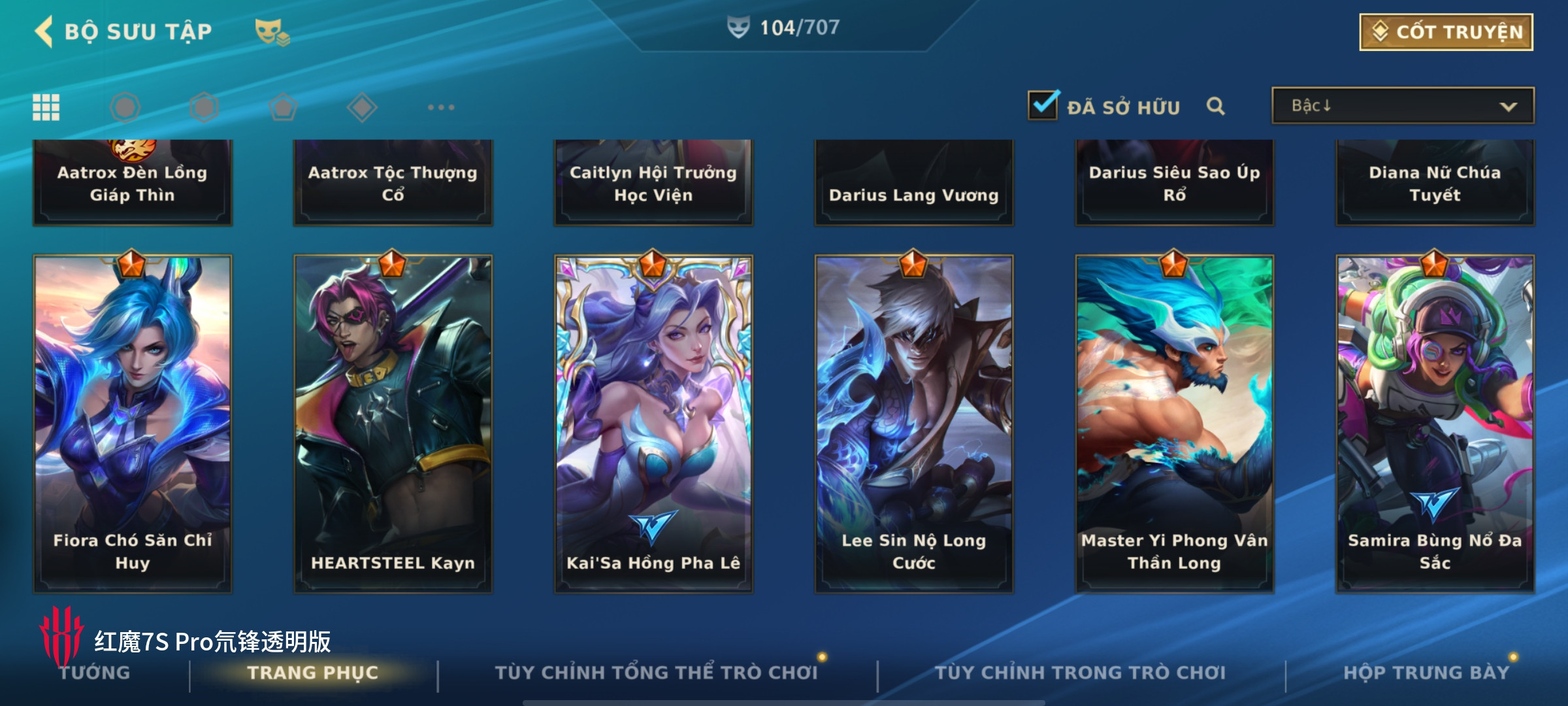Filter by the diamond rarity icon
This screenshot has height=706, width=1568.
click(362, 107)
